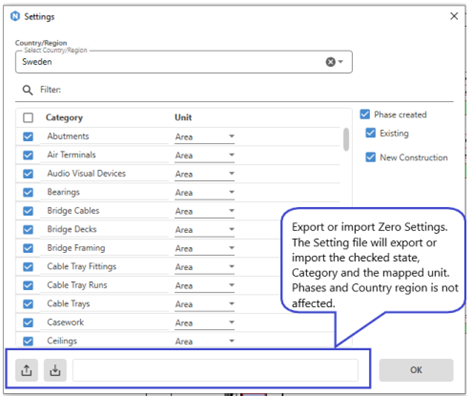Select the Audio Visual Devices row name

tap(86, 173)
